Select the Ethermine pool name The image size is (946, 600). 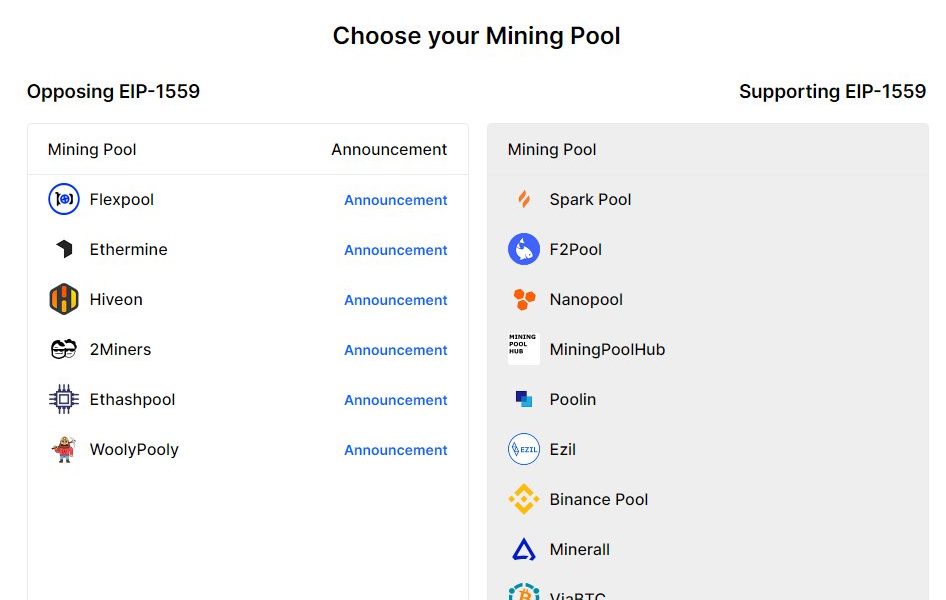[x=129, y=250]
